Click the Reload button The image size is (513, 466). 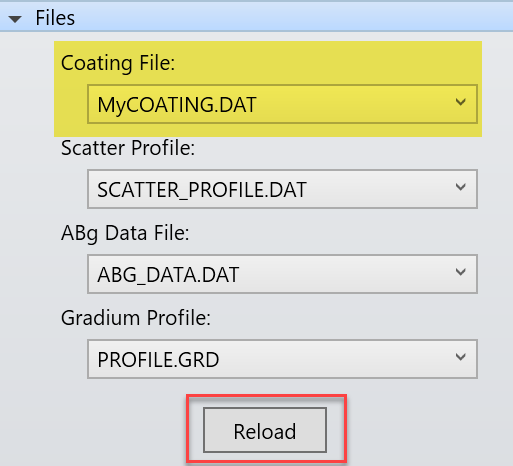pyautogui.click(x=265, y=430)
